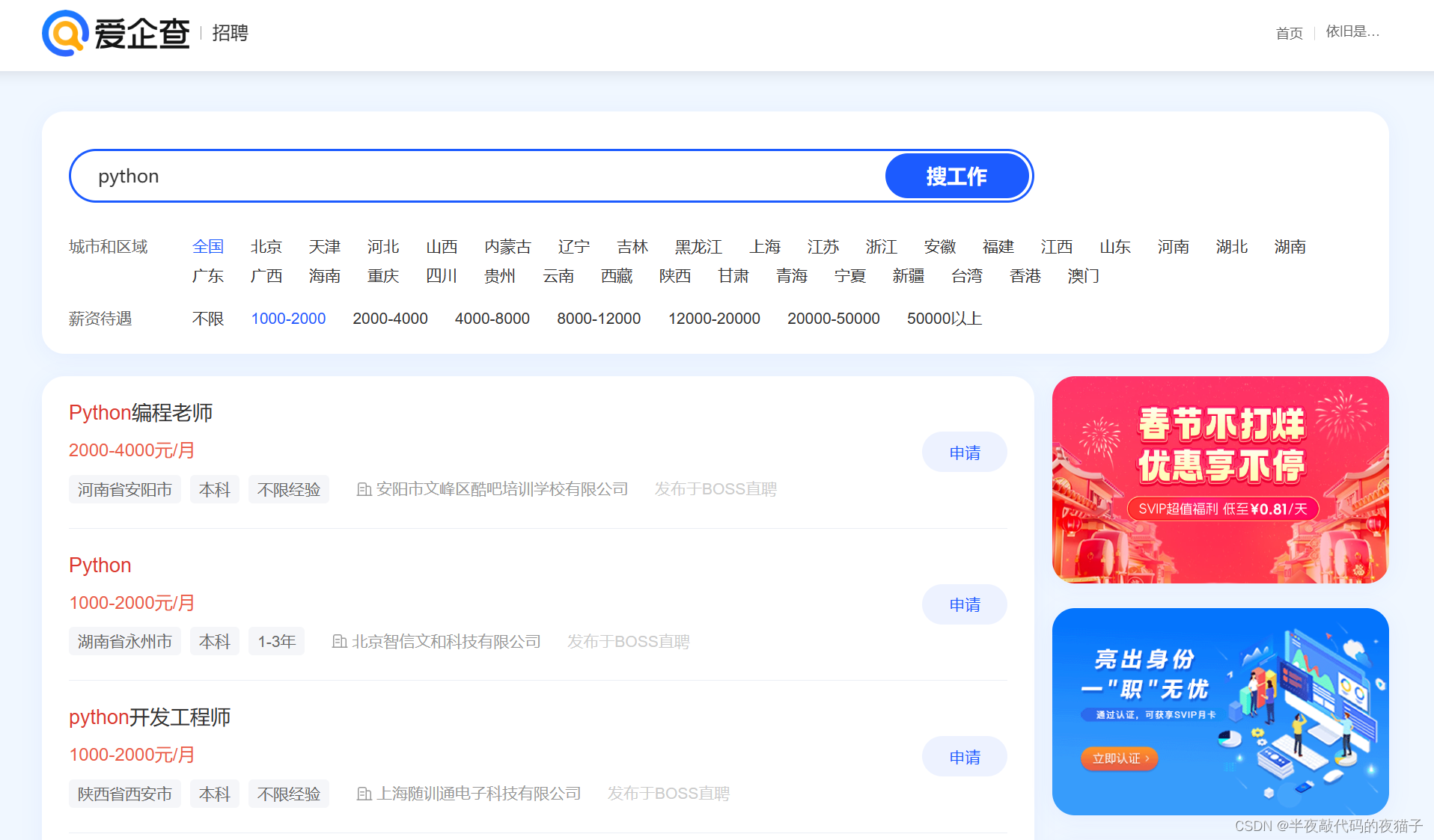Filter jobs by 新疆
The height and width of the screenshot is (840, 1434).
tap(909, 276)
